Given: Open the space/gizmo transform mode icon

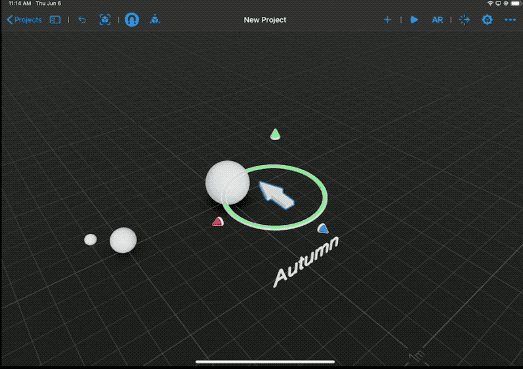Looking at the screenshot, I should pos(154,19).
